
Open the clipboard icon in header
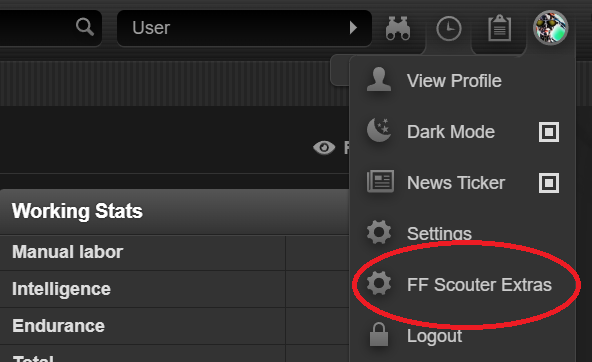point(500,28)
